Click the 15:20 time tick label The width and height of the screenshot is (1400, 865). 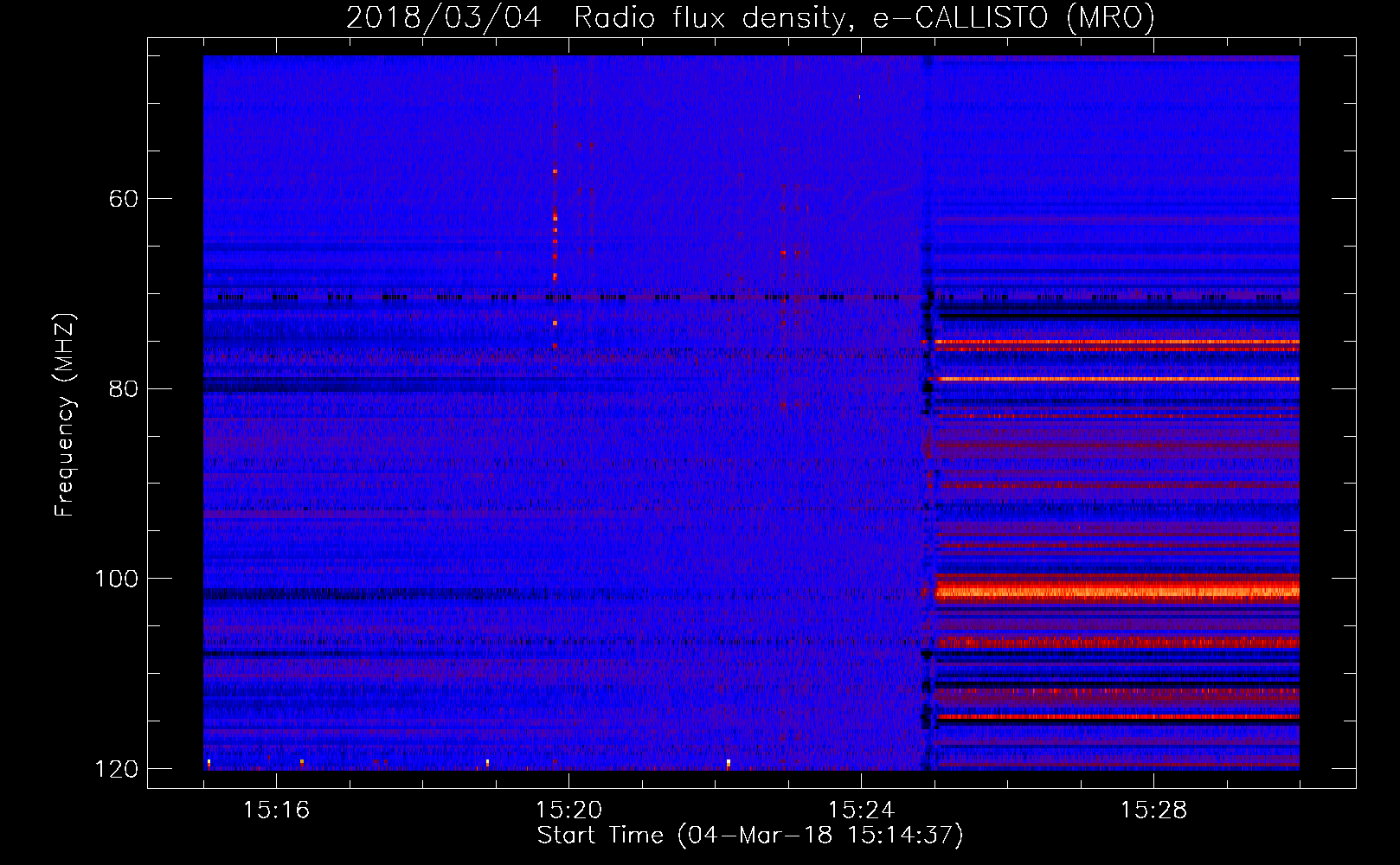pos(568,810)
